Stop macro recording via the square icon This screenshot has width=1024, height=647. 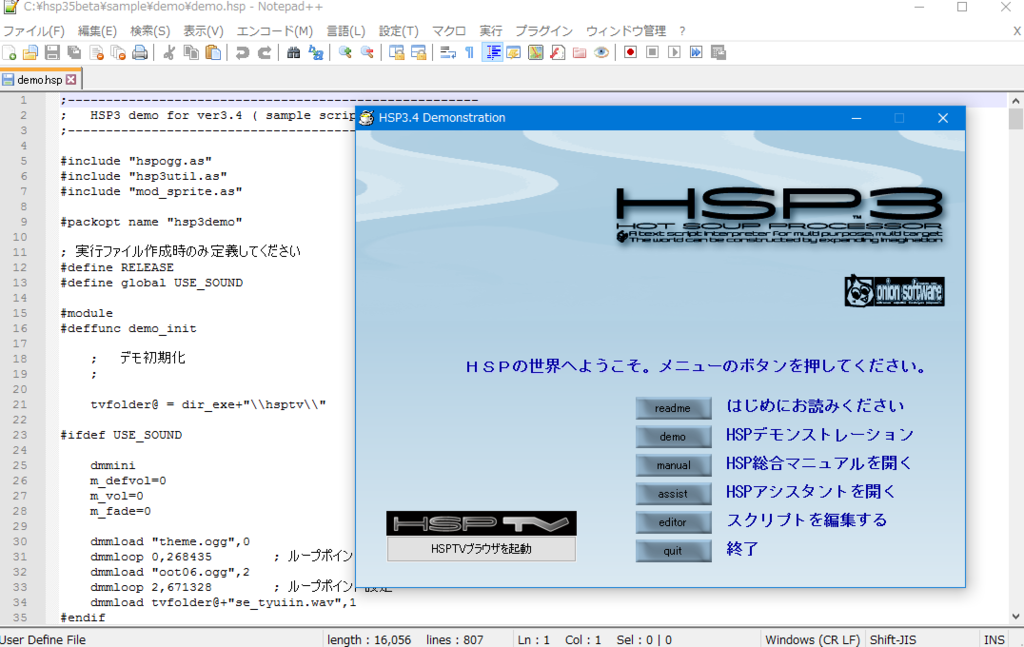[652, 52]
